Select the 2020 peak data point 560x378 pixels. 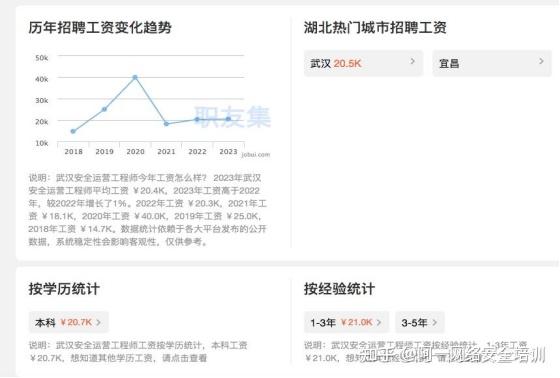[135, 77]
